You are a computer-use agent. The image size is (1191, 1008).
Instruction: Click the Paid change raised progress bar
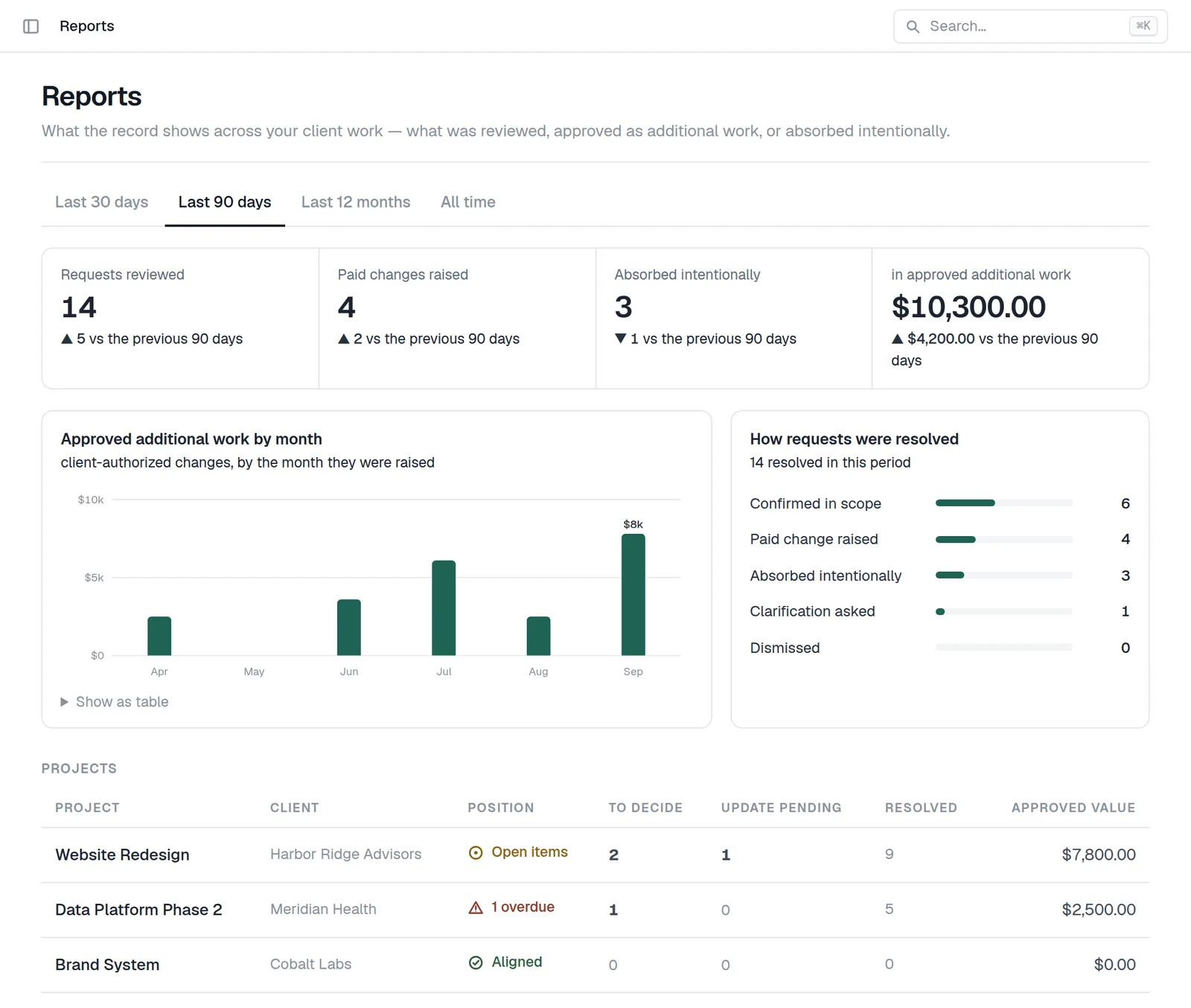[1003, 539]
